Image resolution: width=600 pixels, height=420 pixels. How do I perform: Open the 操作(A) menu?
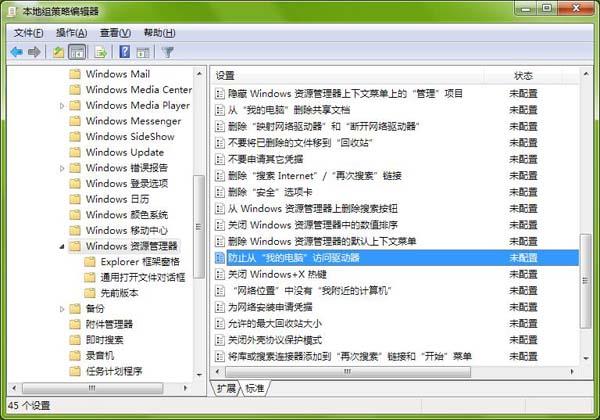pyautogui.click(x=72, y=33)
